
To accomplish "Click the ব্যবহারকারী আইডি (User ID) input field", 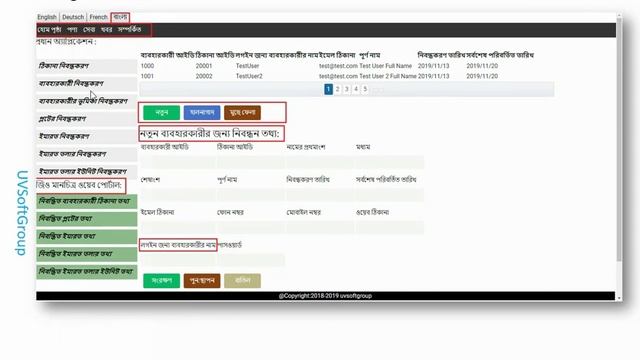I will pyautogui.click(x=178, y=162).
